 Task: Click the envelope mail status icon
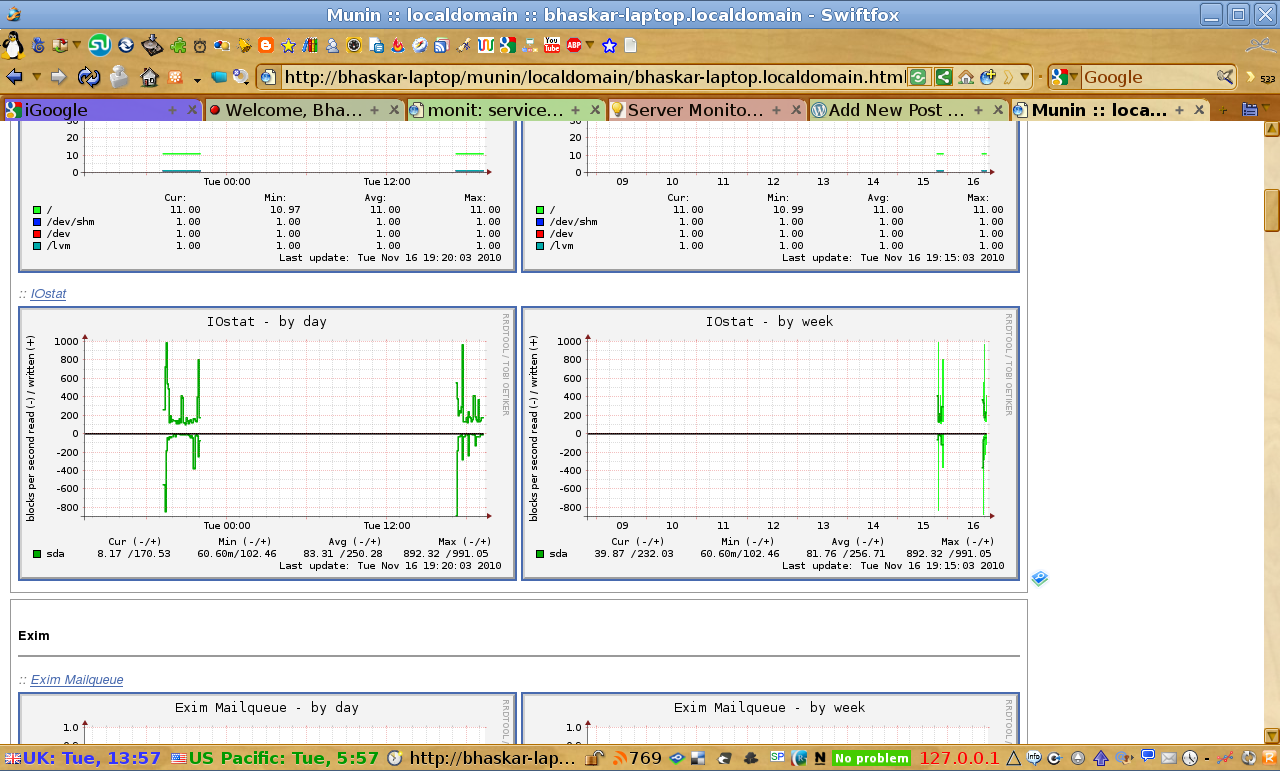[1168, 758]
